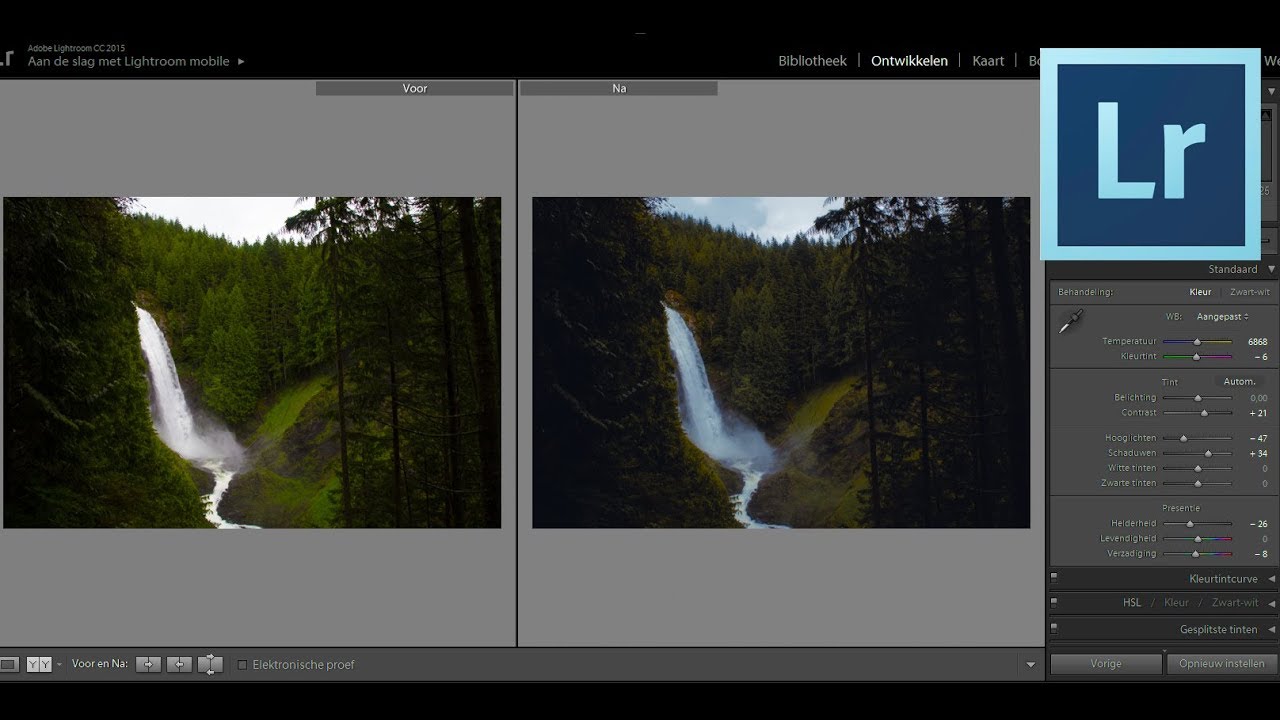The image size is (1280, 720).
Task: Pick the white balance eyedropper tool
Action: 1070,322
